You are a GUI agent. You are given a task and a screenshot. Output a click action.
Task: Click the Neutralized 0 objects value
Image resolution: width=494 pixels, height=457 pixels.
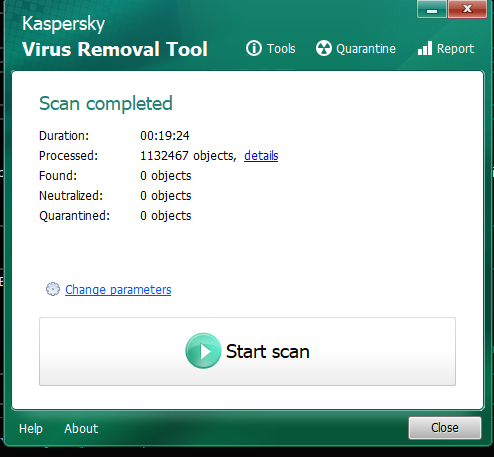click(x=166, y=196)
